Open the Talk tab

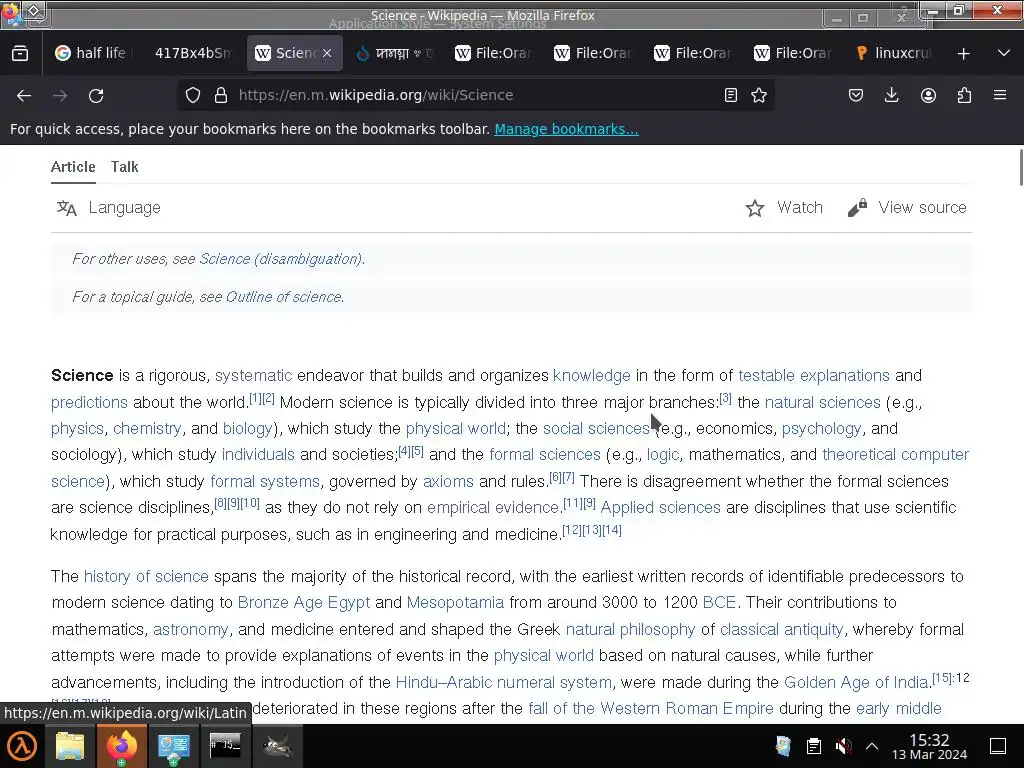[x=125, y=167]
